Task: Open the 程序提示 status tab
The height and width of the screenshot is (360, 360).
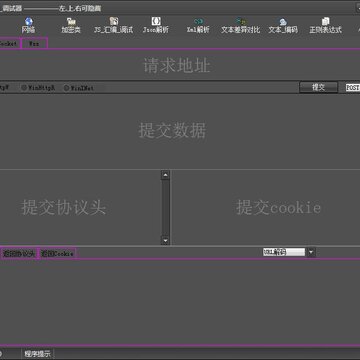Action: pyautogui.click(x=37, y=354)
